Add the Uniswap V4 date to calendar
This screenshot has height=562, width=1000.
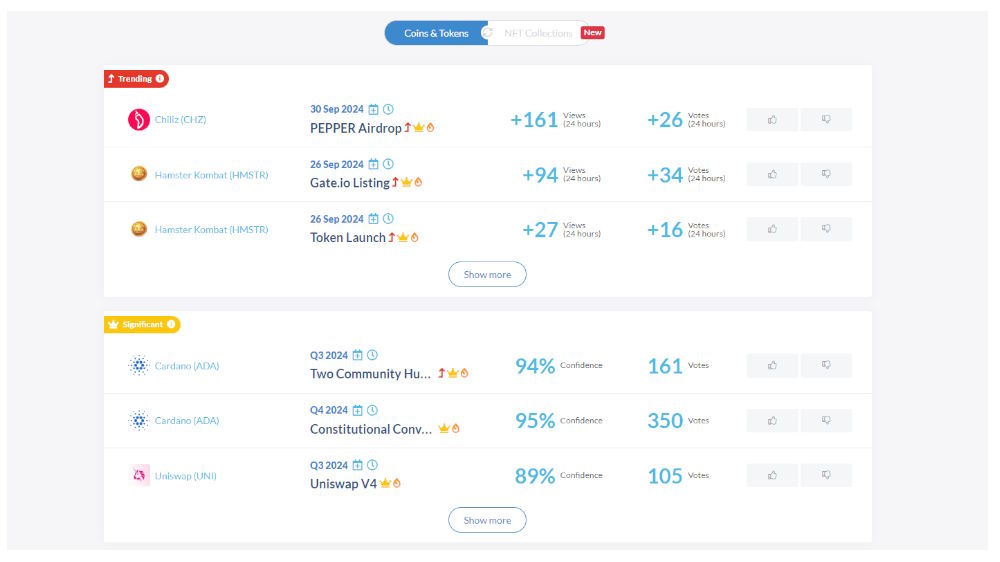click(358, 465)
